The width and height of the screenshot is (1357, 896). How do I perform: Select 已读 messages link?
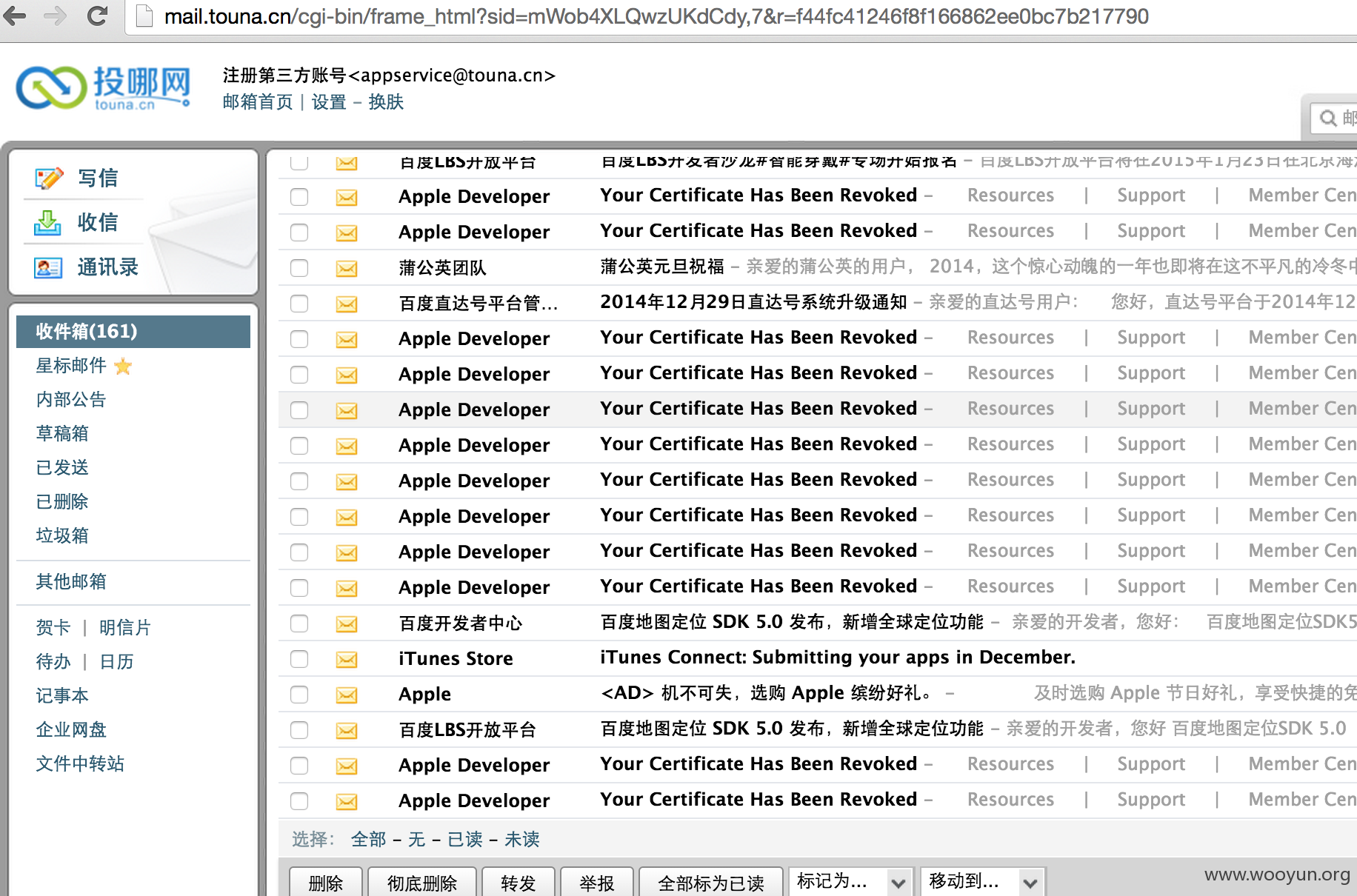tap(465, 839)
